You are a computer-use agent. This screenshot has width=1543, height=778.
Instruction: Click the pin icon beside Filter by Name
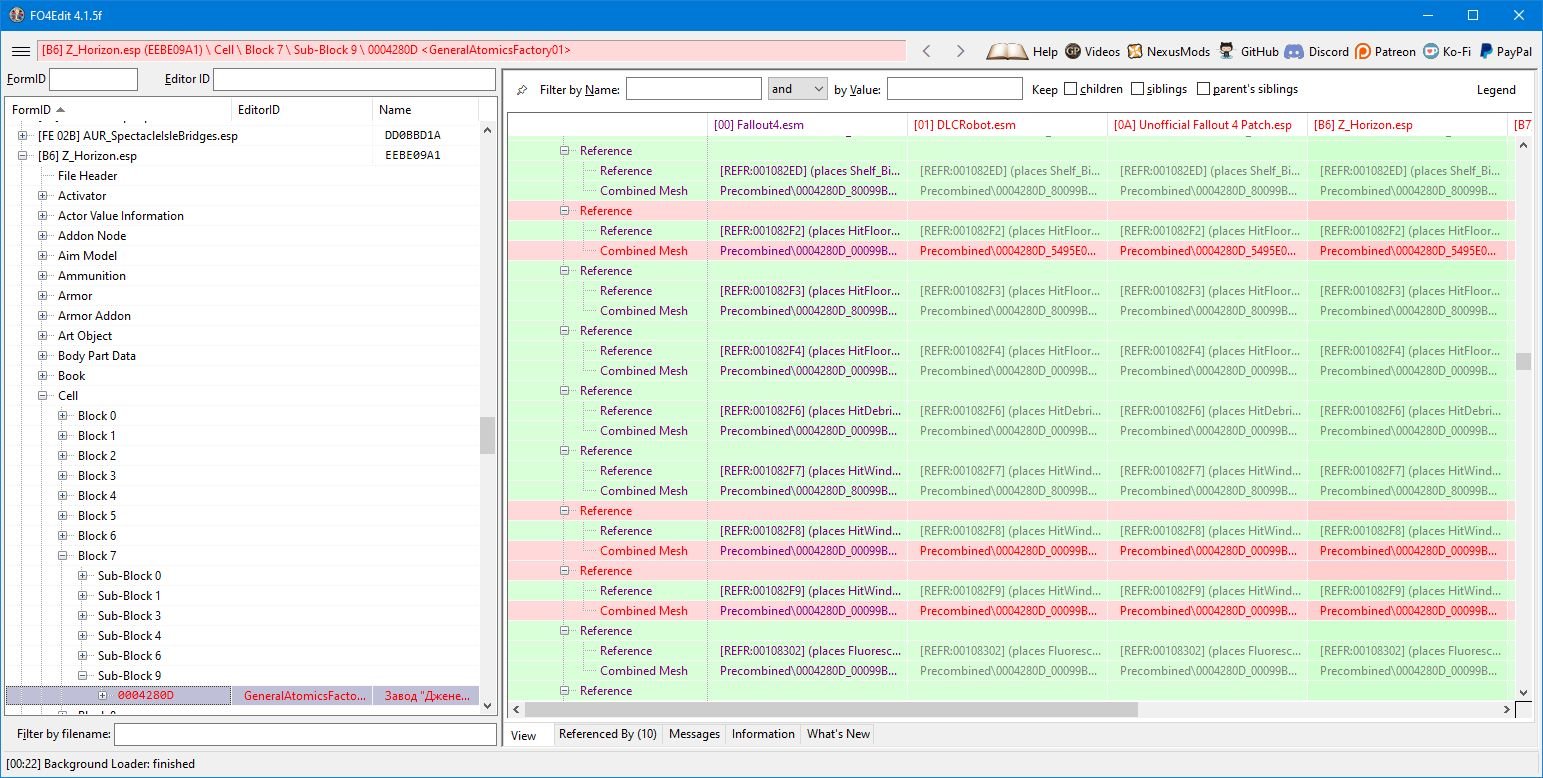pyautogui.click(x=522, y=90)
